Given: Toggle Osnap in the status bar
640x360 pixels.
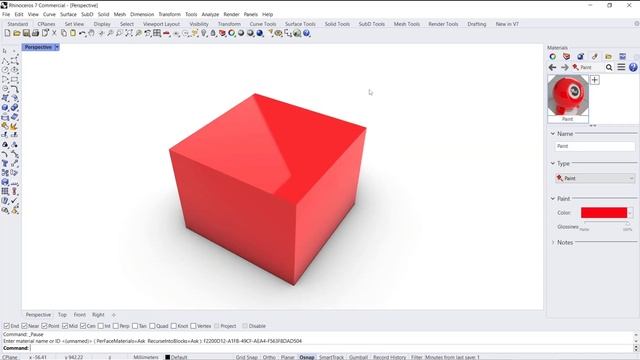Looking at the screenshot, I should pyautogui.click(x=307, y=357).
